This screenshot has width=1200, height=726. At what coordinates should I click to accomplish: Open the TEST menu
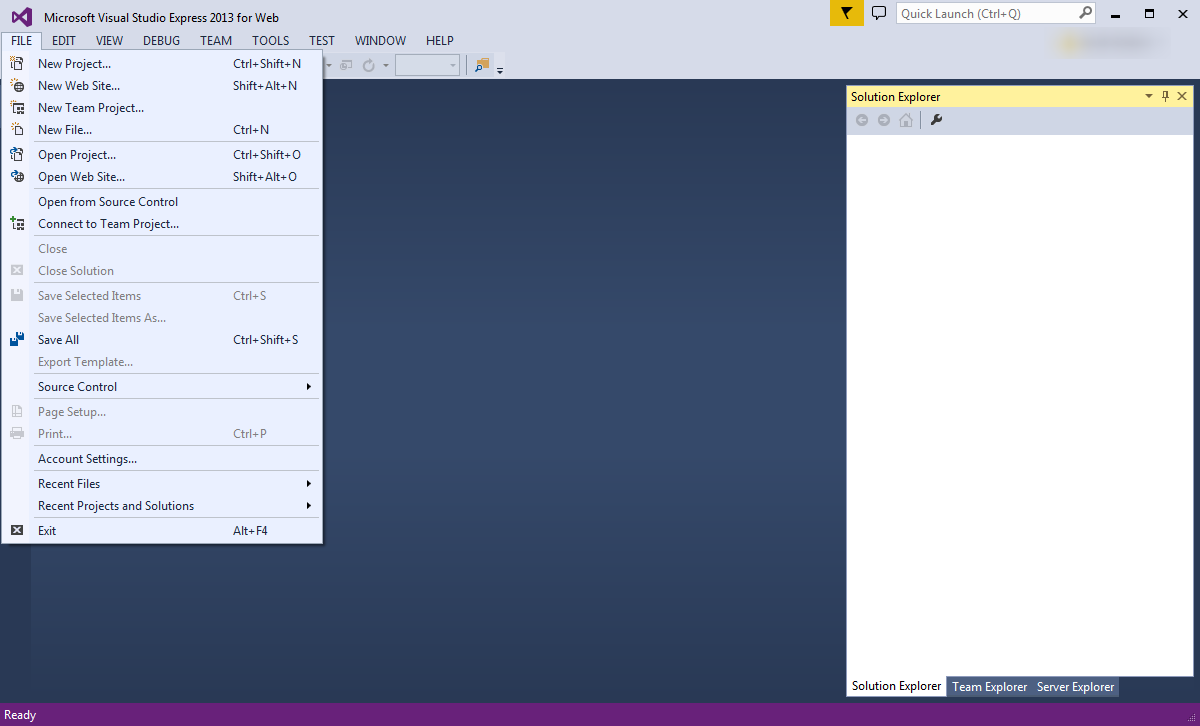pyautogui.click(x=322, y=41)
